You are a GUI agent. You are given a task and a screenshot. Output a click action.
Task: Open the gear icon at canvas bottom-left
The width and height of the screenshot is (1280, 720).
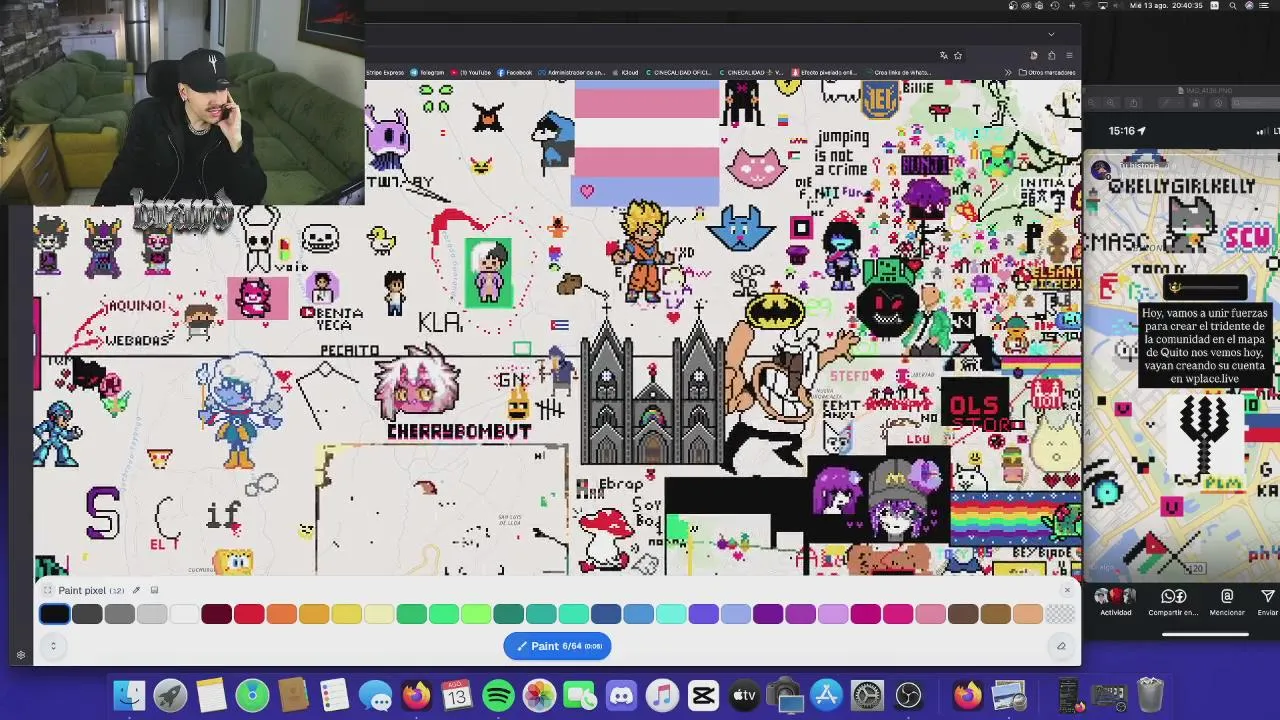coord(21,656)
